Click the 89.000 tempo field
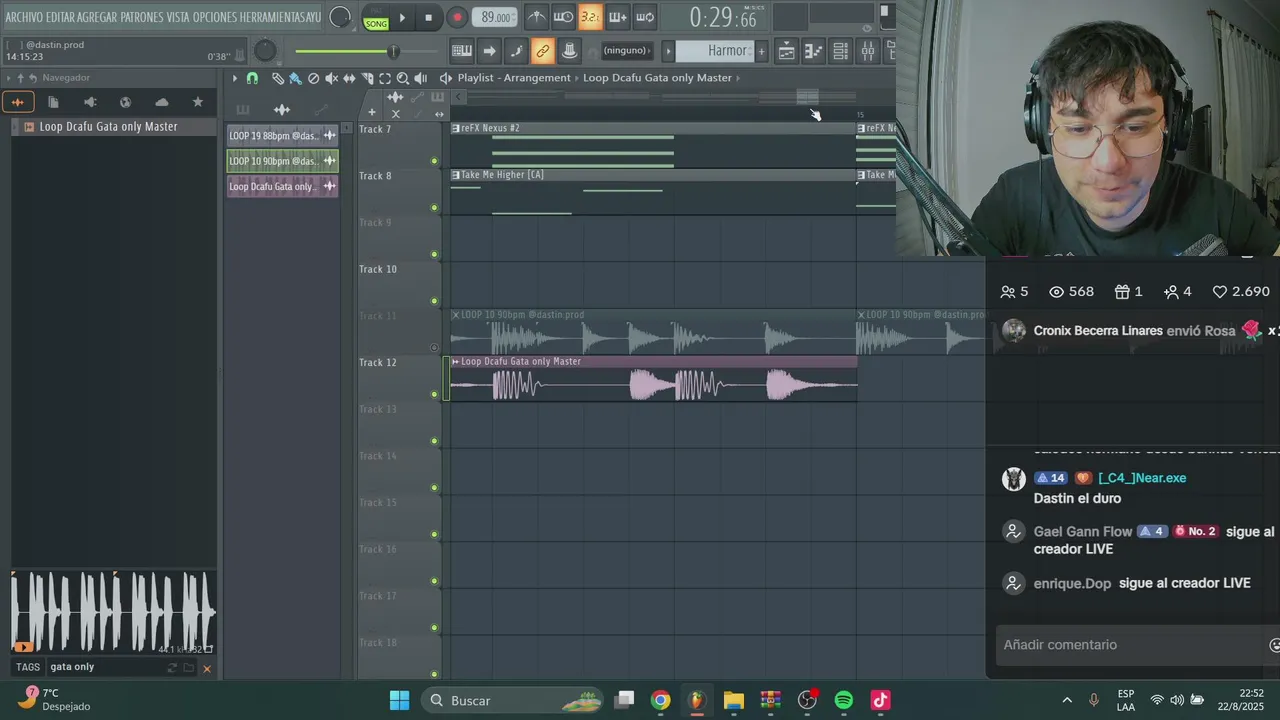Image resolution: width=1280 pixels, height=720 pixels. click(x=495, y=17)
